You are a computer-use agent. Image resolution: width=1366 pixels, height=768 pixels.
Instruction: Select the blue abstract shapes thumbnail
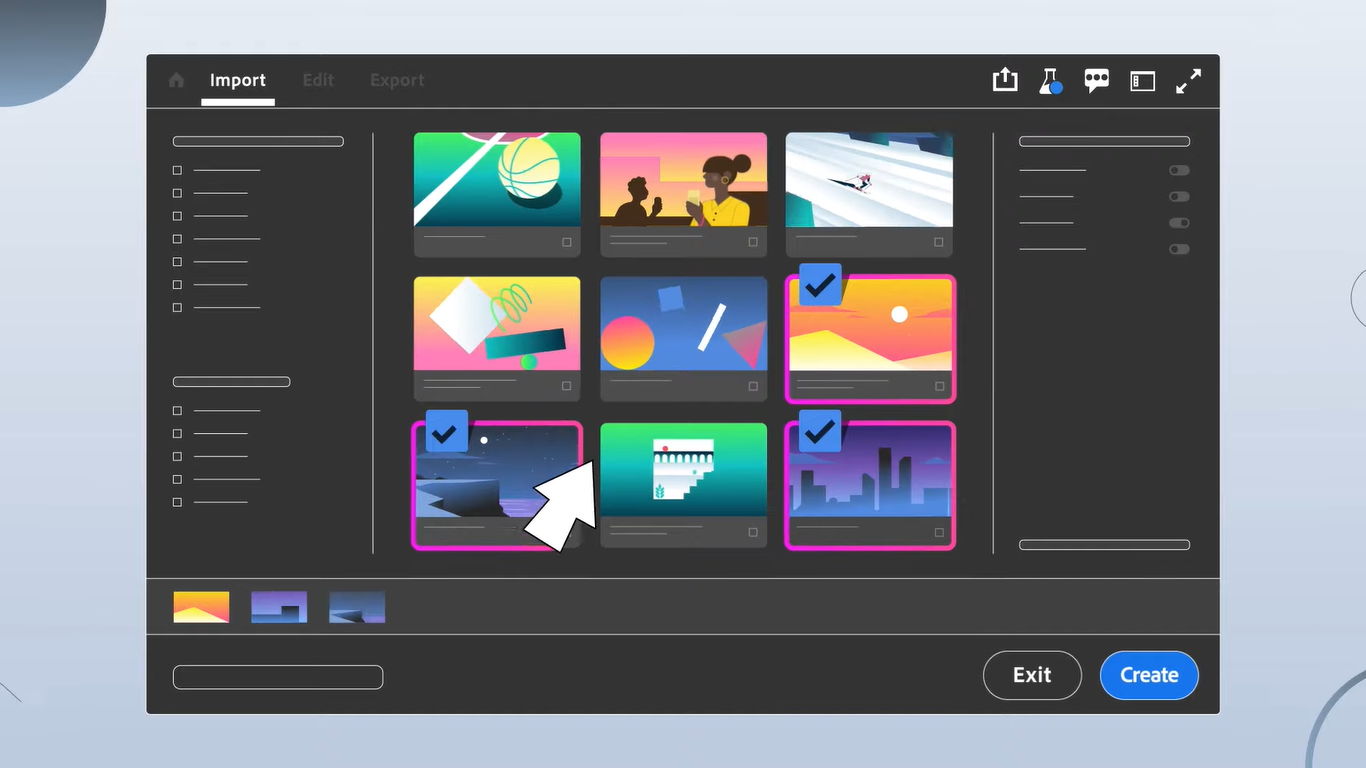coord(683,324)
